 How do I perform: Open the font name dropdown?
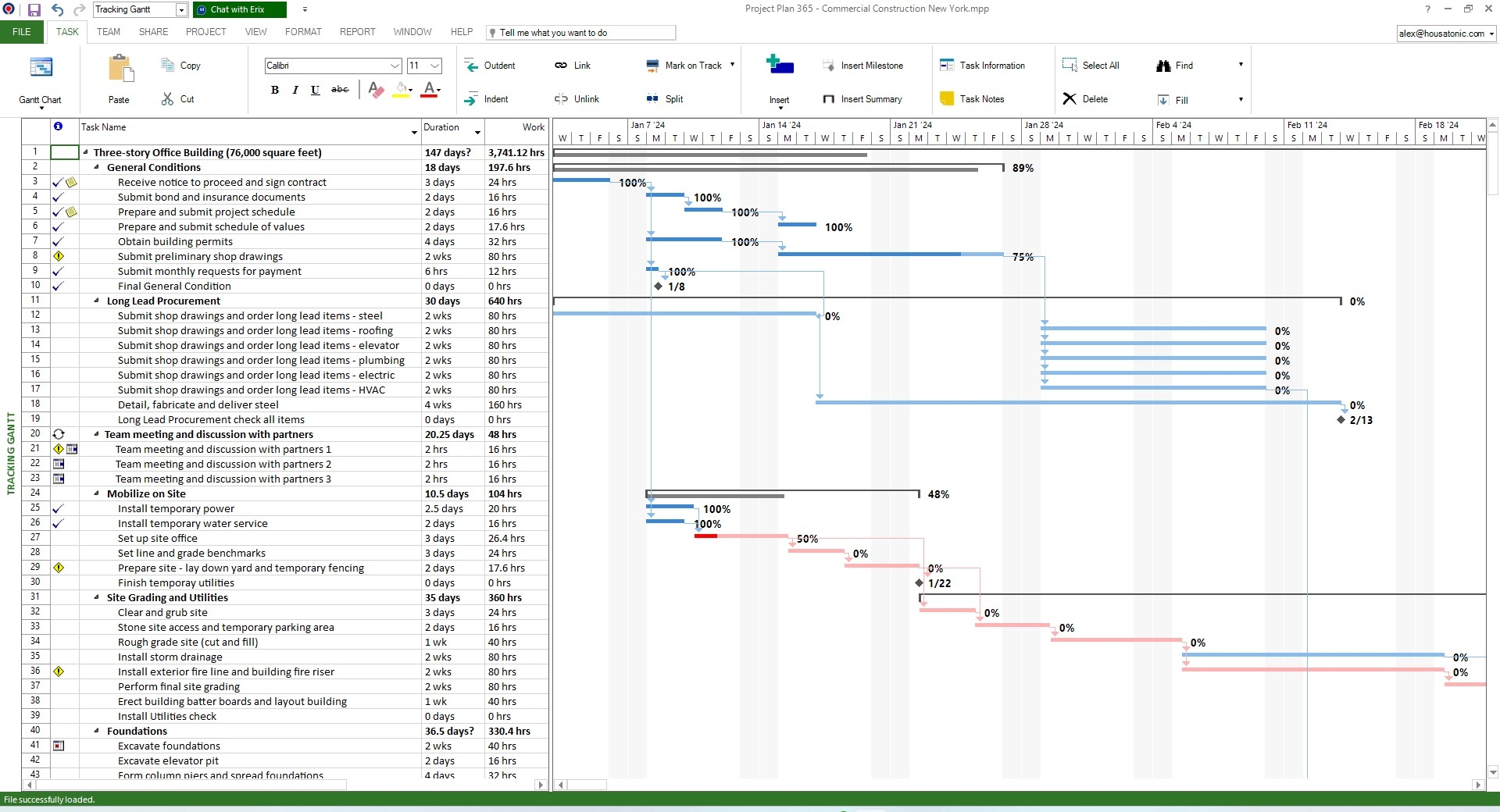pyautogui.click(x=396, y=66)
